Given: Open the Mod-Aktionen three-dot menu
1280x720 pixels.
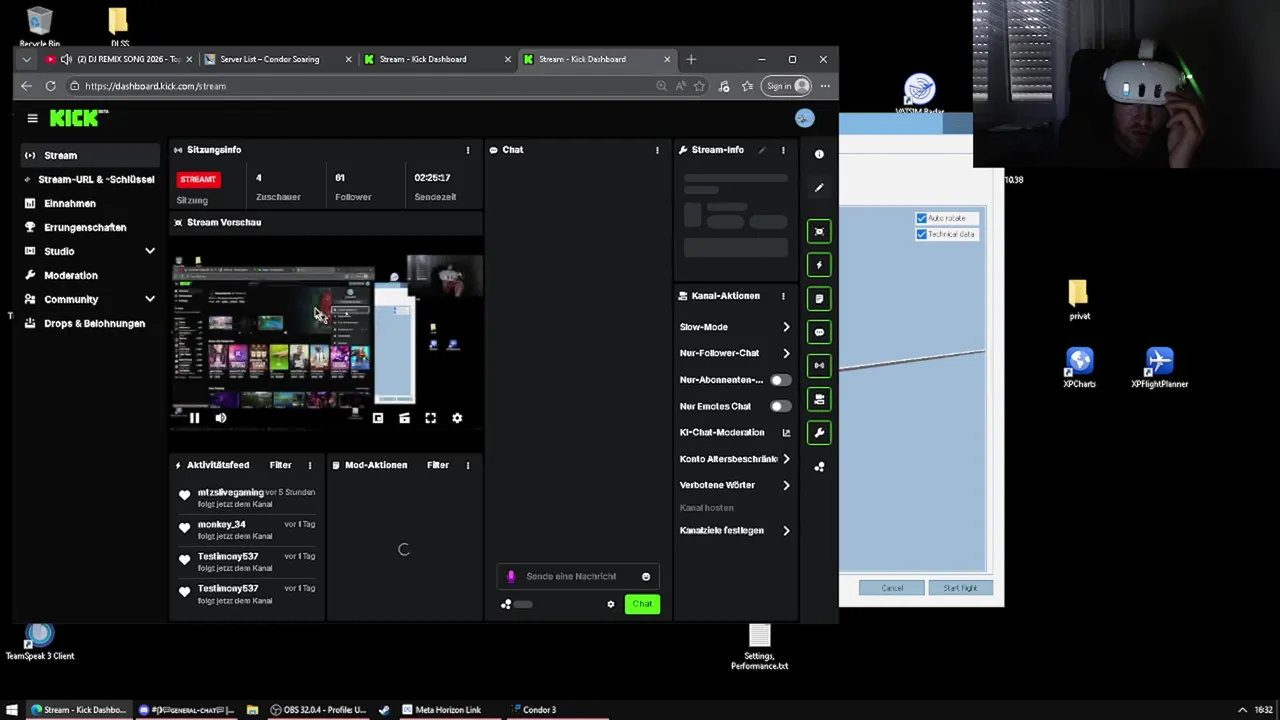Looking at the screenshot, I should [x=467, y=465].
